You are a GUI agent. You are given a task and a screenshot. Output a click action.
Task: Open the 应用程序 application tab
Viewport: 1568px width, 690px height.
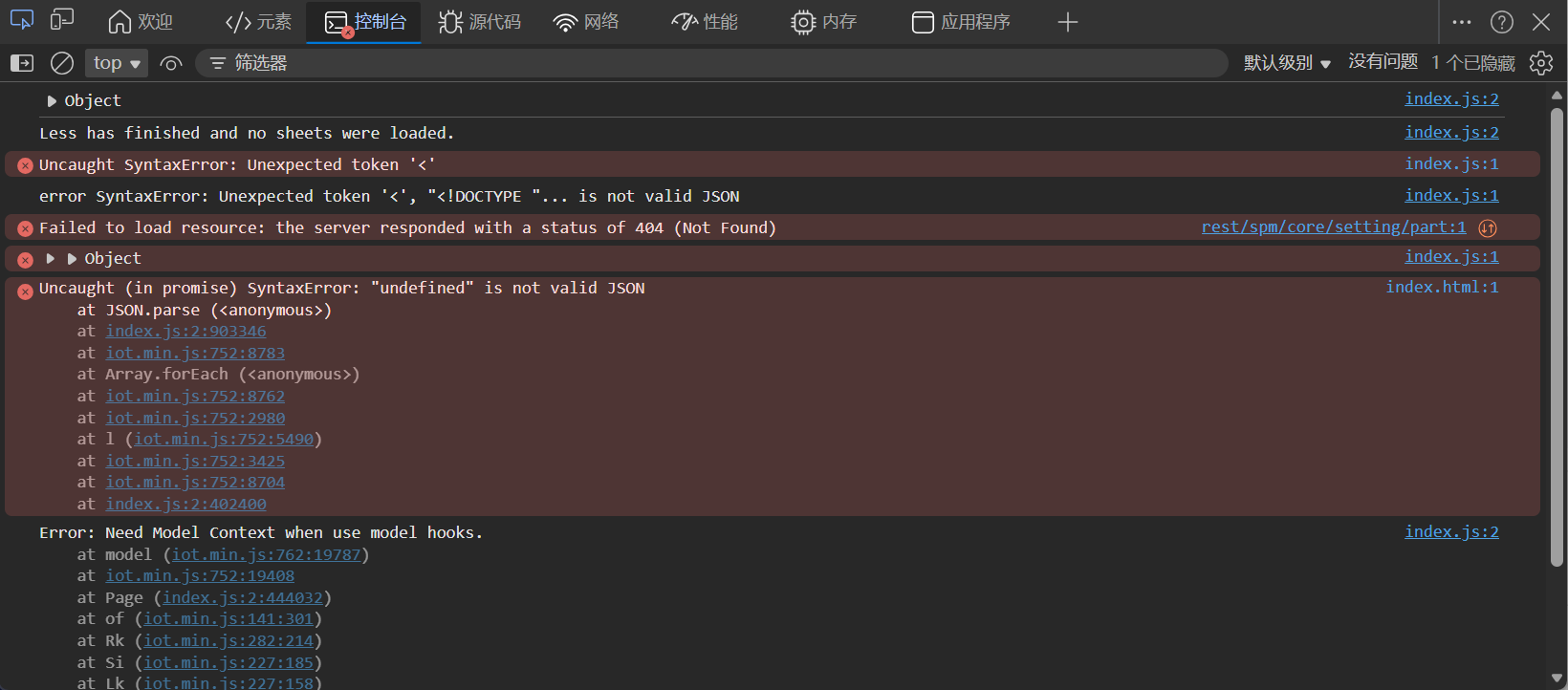coord(961,22)
